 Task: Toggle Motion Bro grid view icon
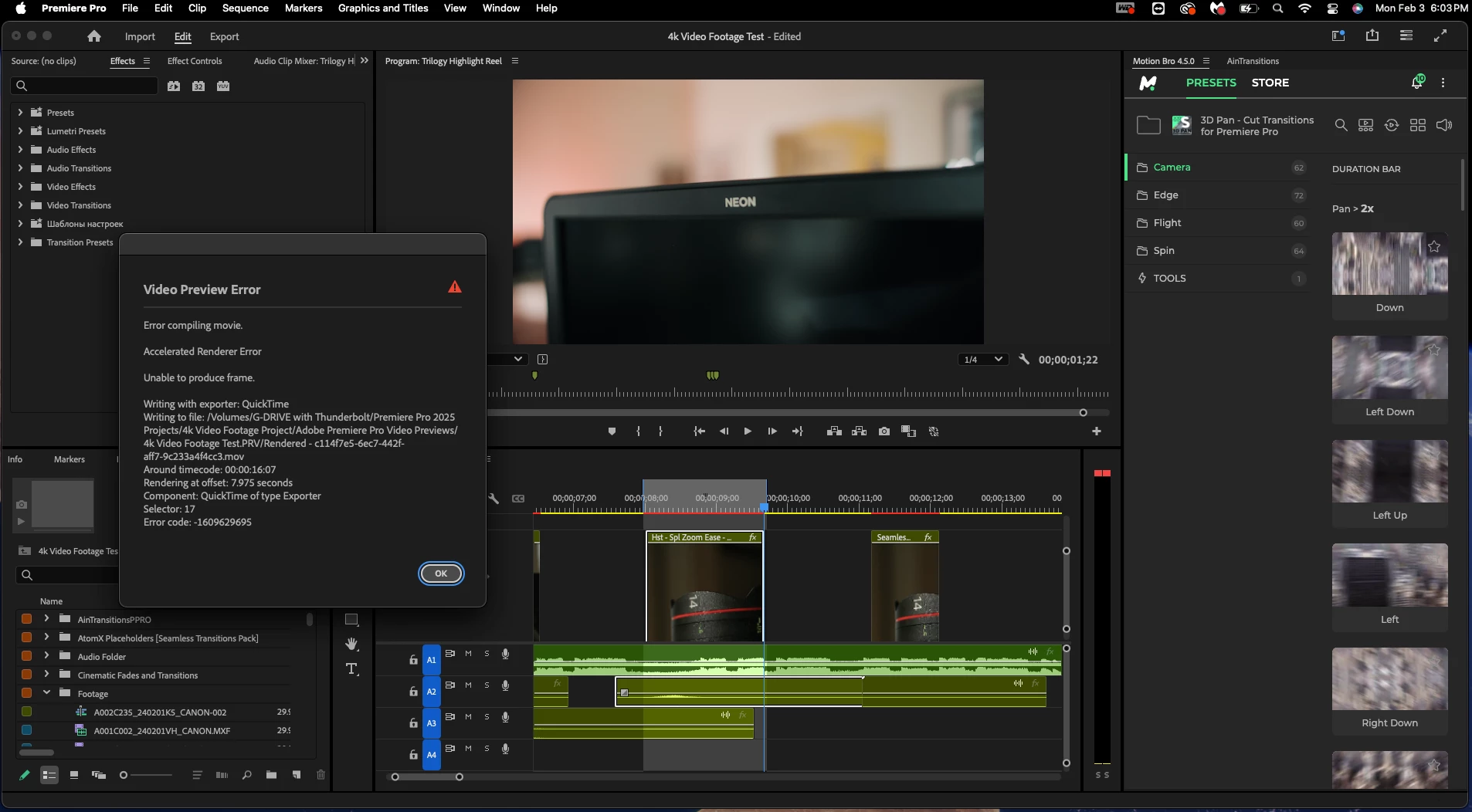click(x=1418, y=125)
